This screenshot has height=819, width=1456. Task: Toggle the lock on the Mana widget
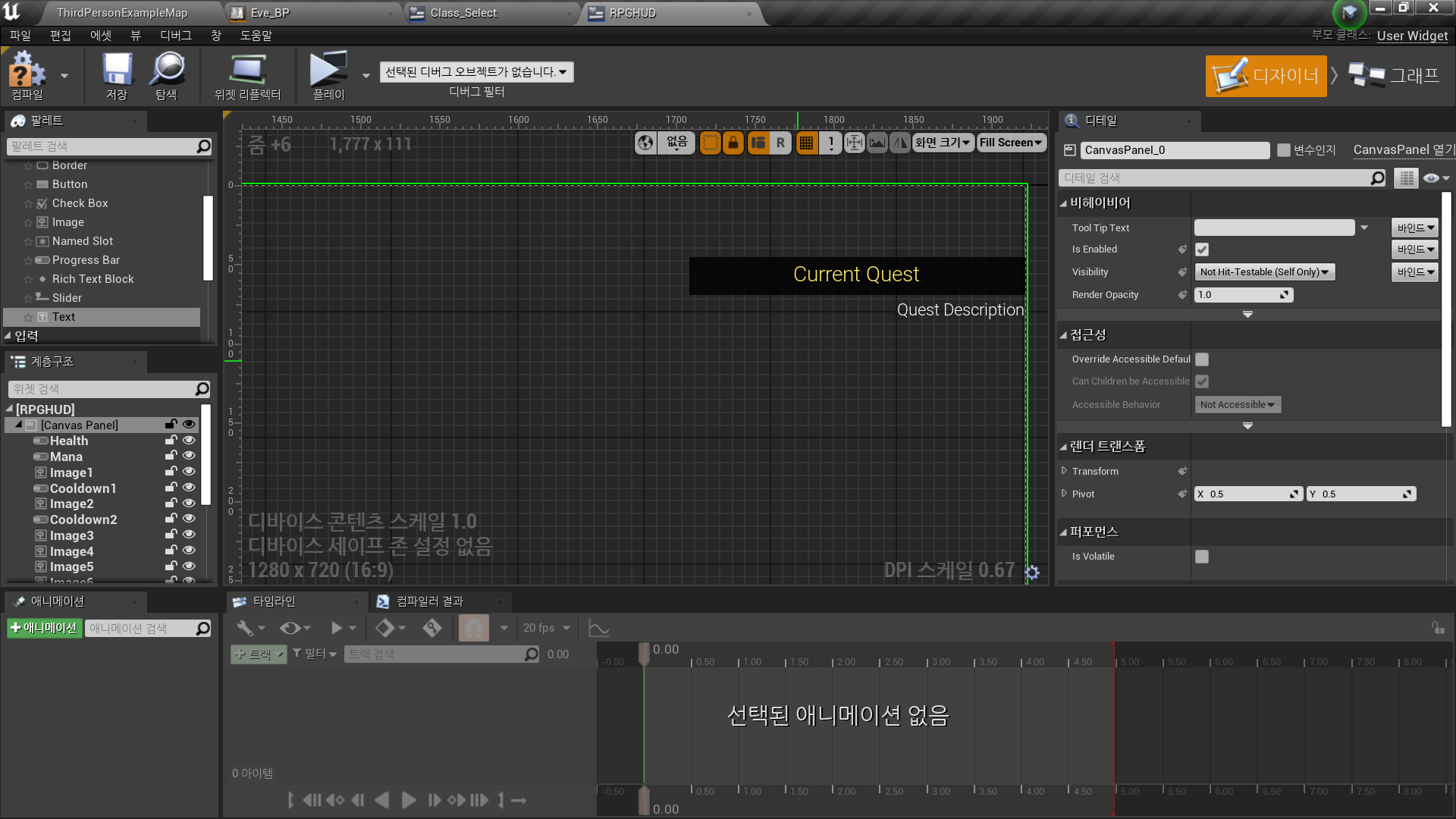click(x=171, y=456)
